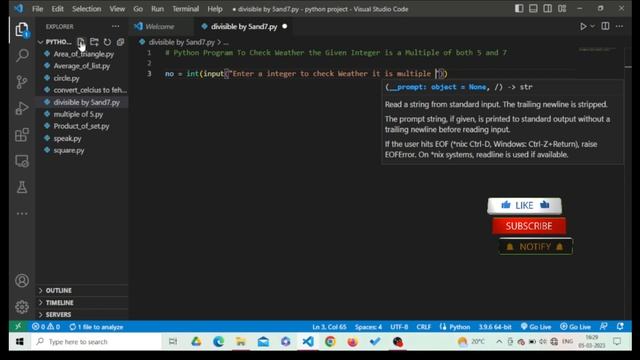This screenshot has height=360, width=640.
Task: Open Average_of_list.py file
Action: pos(82,66)
